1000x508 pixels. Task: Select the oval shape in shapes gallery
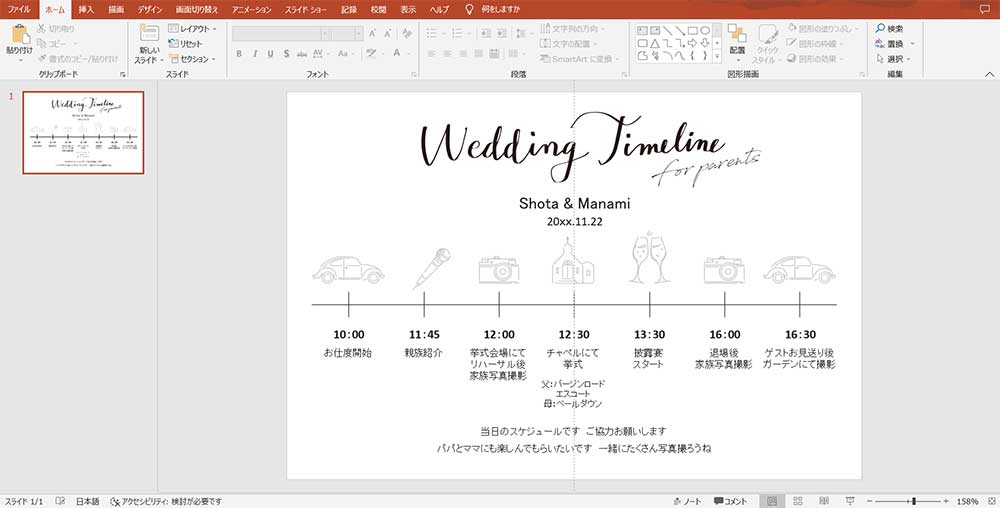pyautogui.click(x=705, y=30)
